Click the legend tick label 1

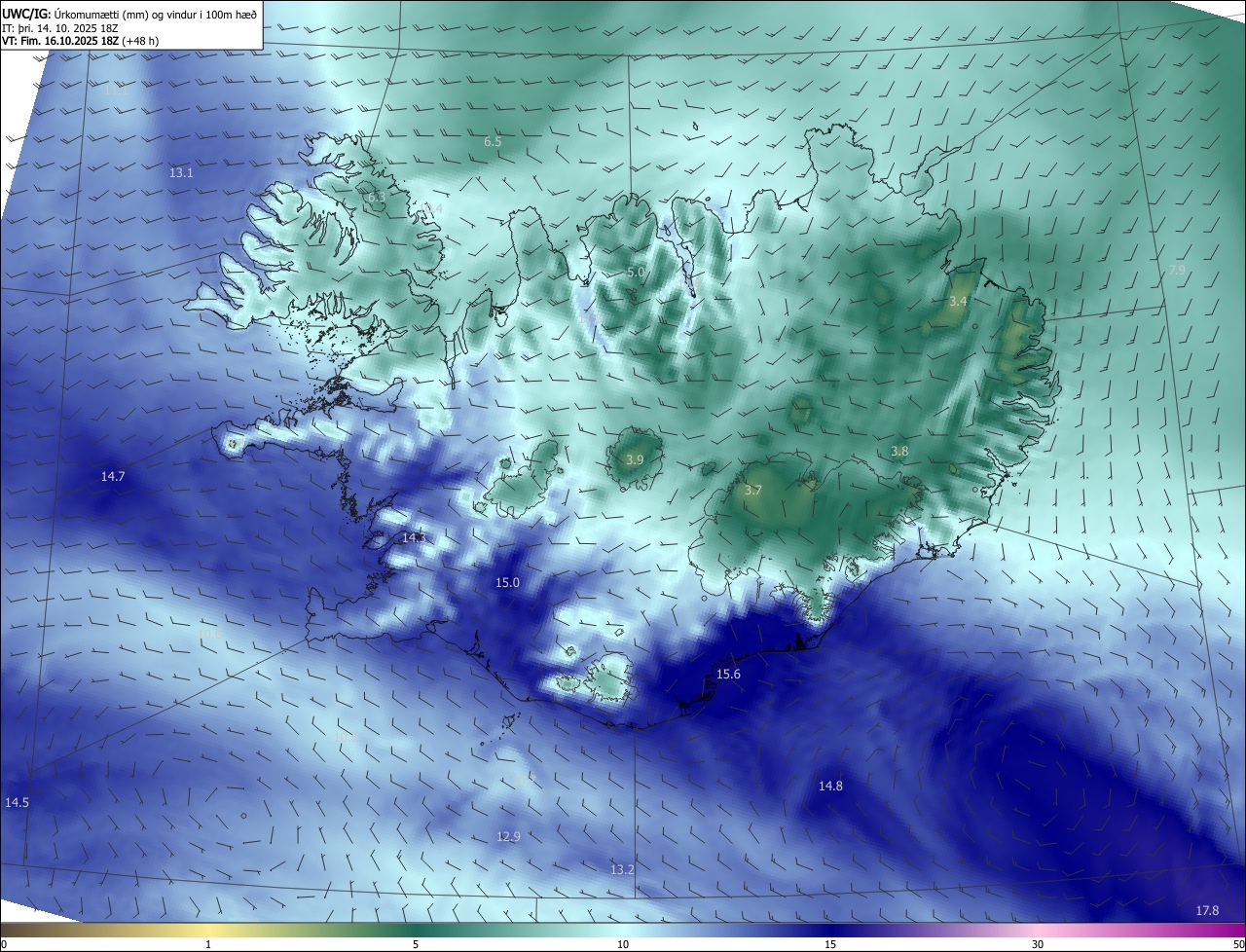tap(208, 944)
